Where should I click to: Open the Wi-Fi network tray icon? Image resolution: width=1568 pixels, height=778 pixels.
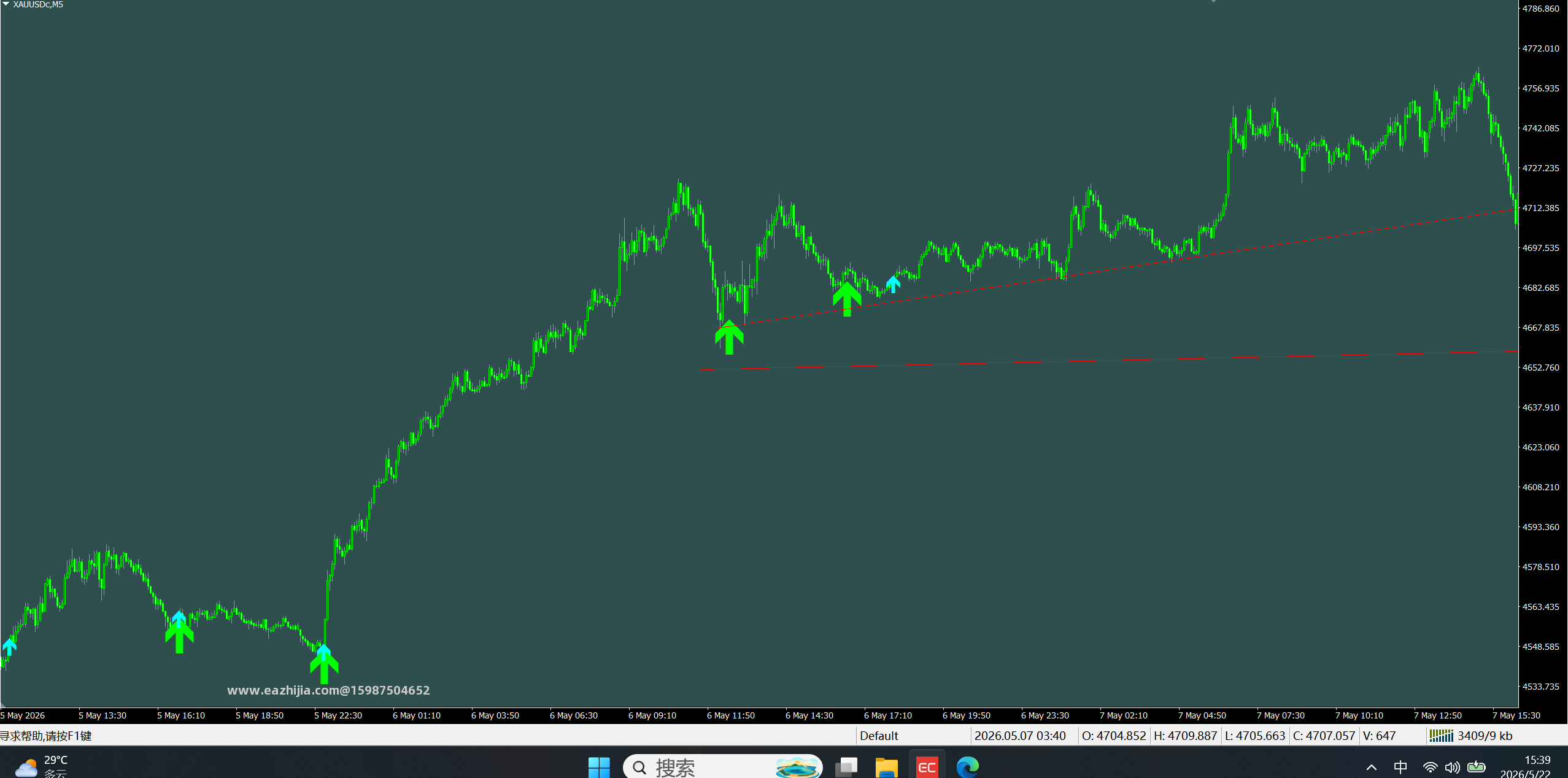(1430, 767)
